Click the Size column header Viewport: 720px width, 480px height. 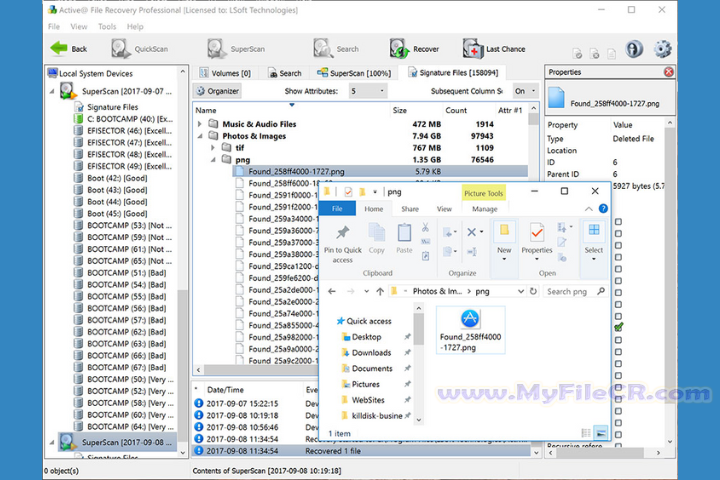click(399, 110)
